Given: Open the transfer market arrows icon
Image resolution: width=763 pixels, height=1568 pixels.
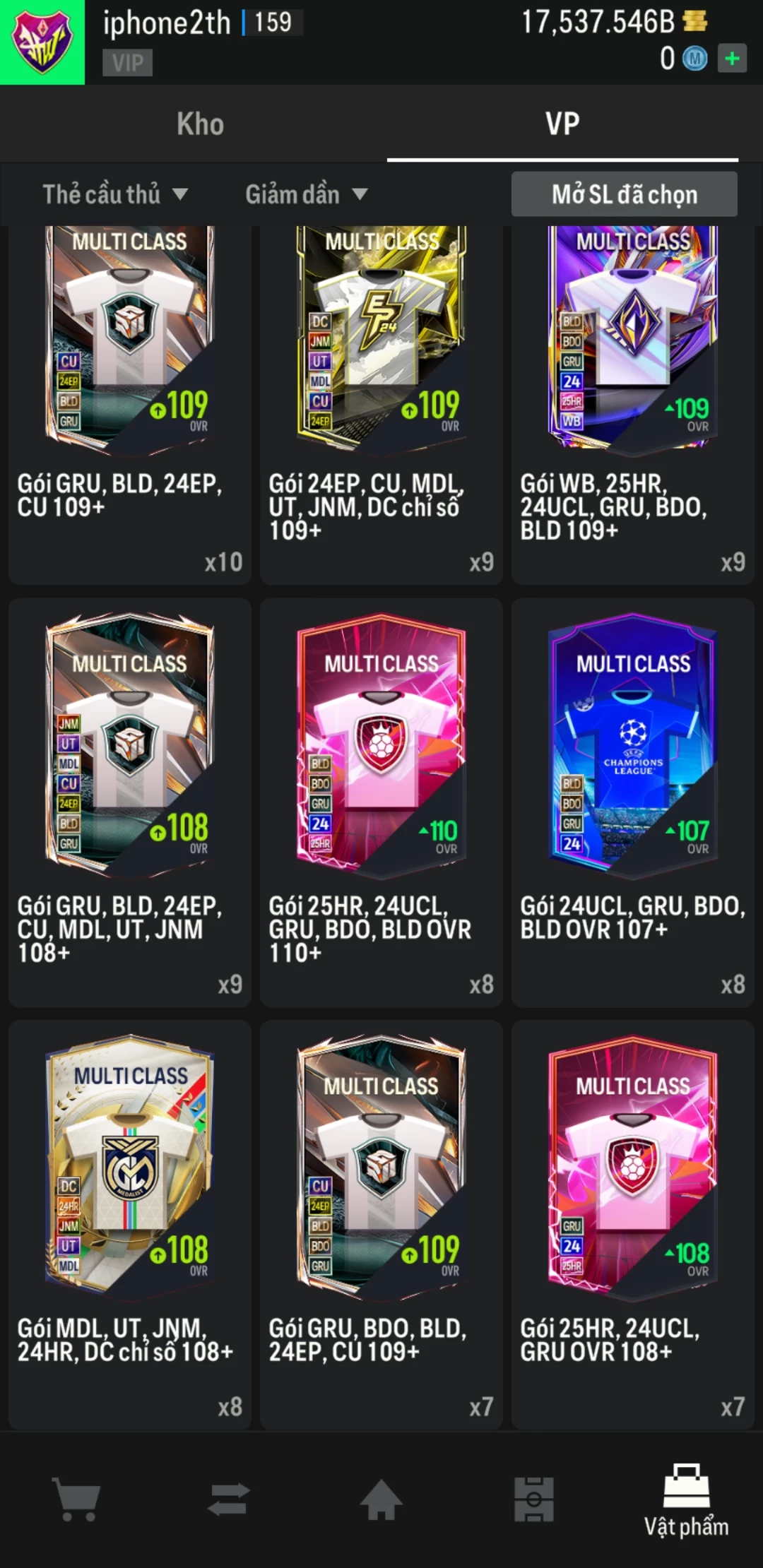Looking at the screenshot, I should click(229, 1499).
